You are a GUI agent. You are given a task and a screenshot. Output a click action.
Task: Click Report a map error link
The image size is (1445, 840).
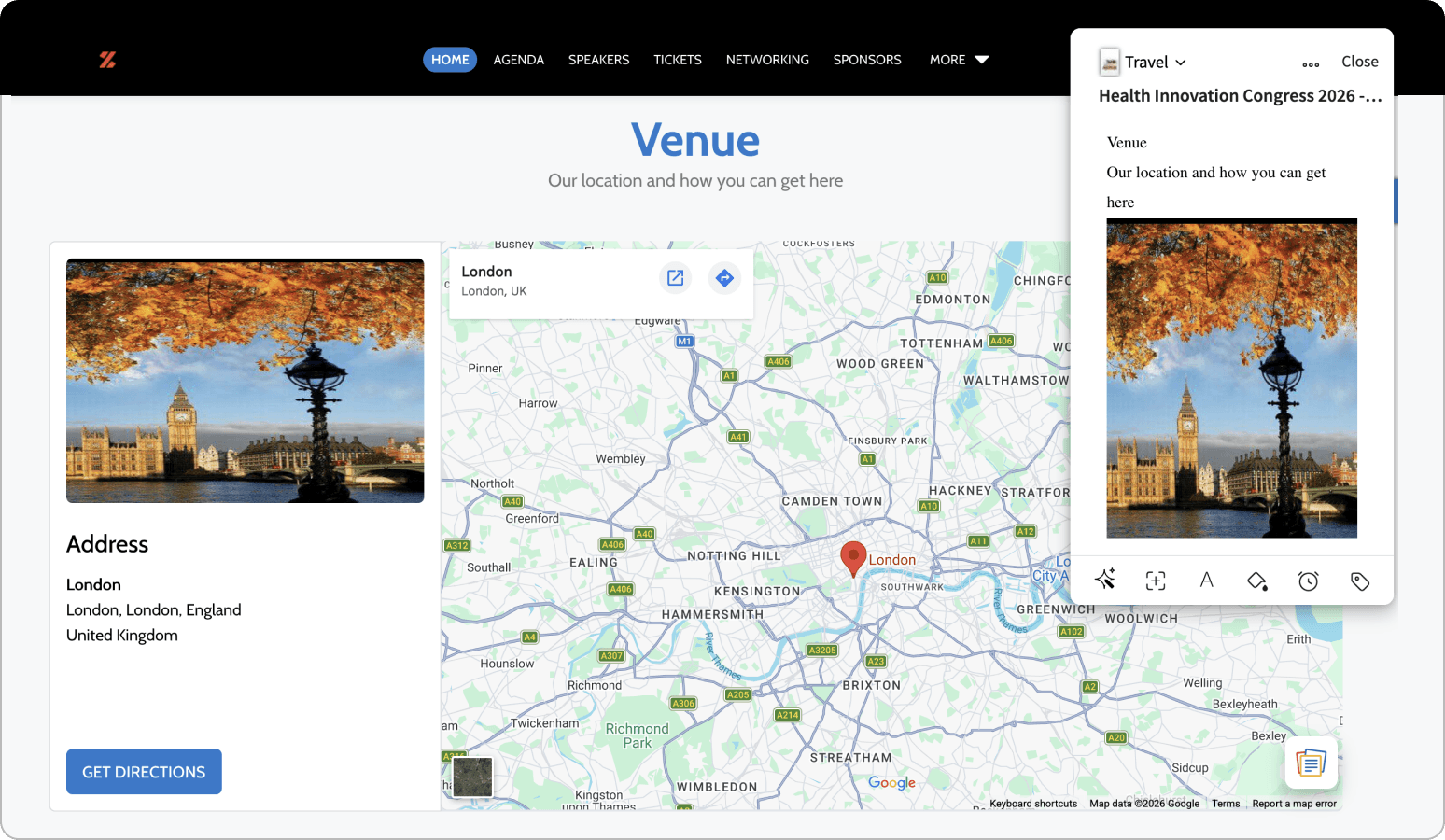pyautogui.click(x=1295, y=804)
